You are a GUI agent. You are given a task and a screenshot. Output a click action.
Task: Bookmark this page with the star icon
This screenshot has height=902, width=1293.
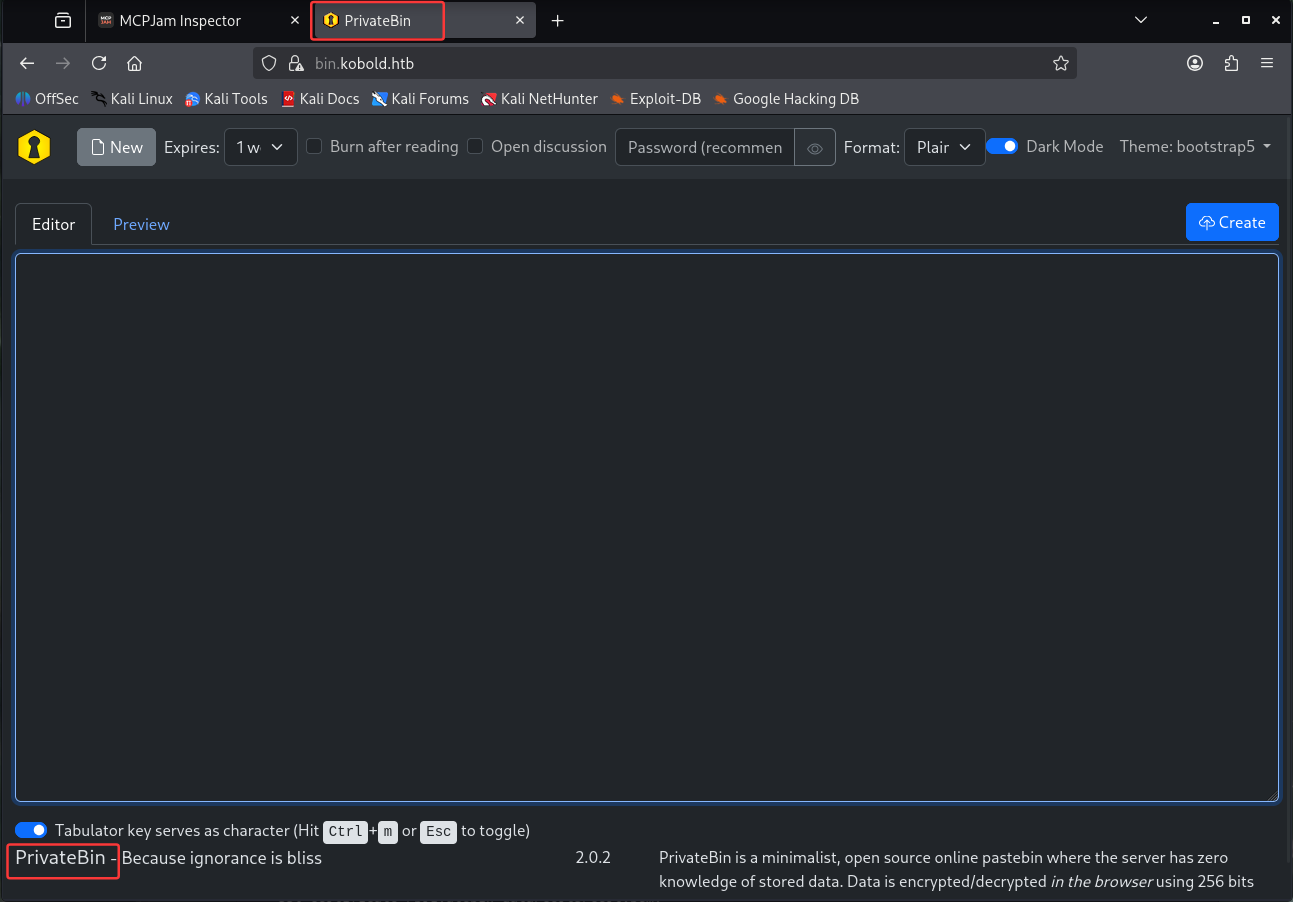1060,63
